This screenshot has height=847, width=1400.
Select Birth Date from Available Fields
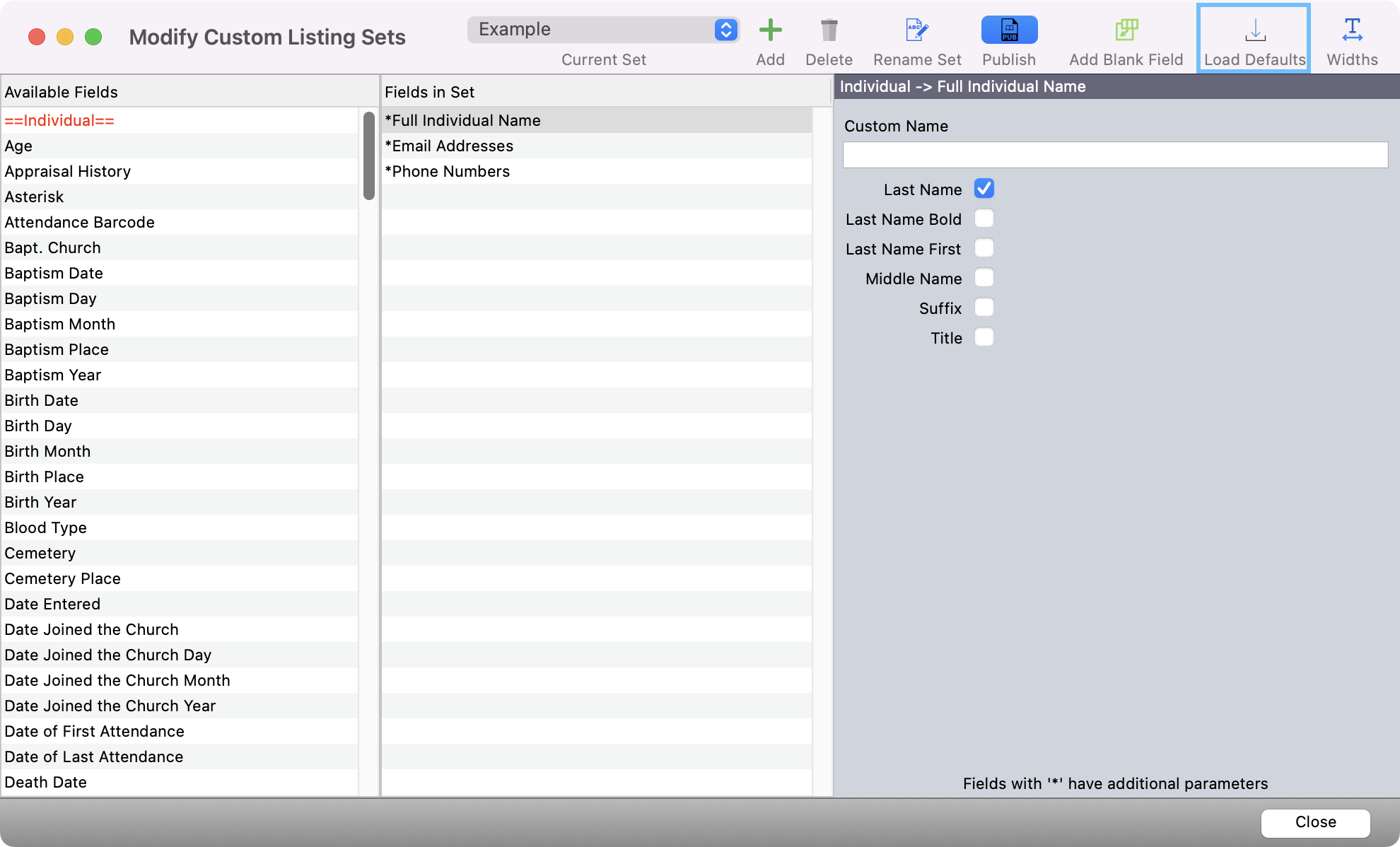[x=42, y=400]
